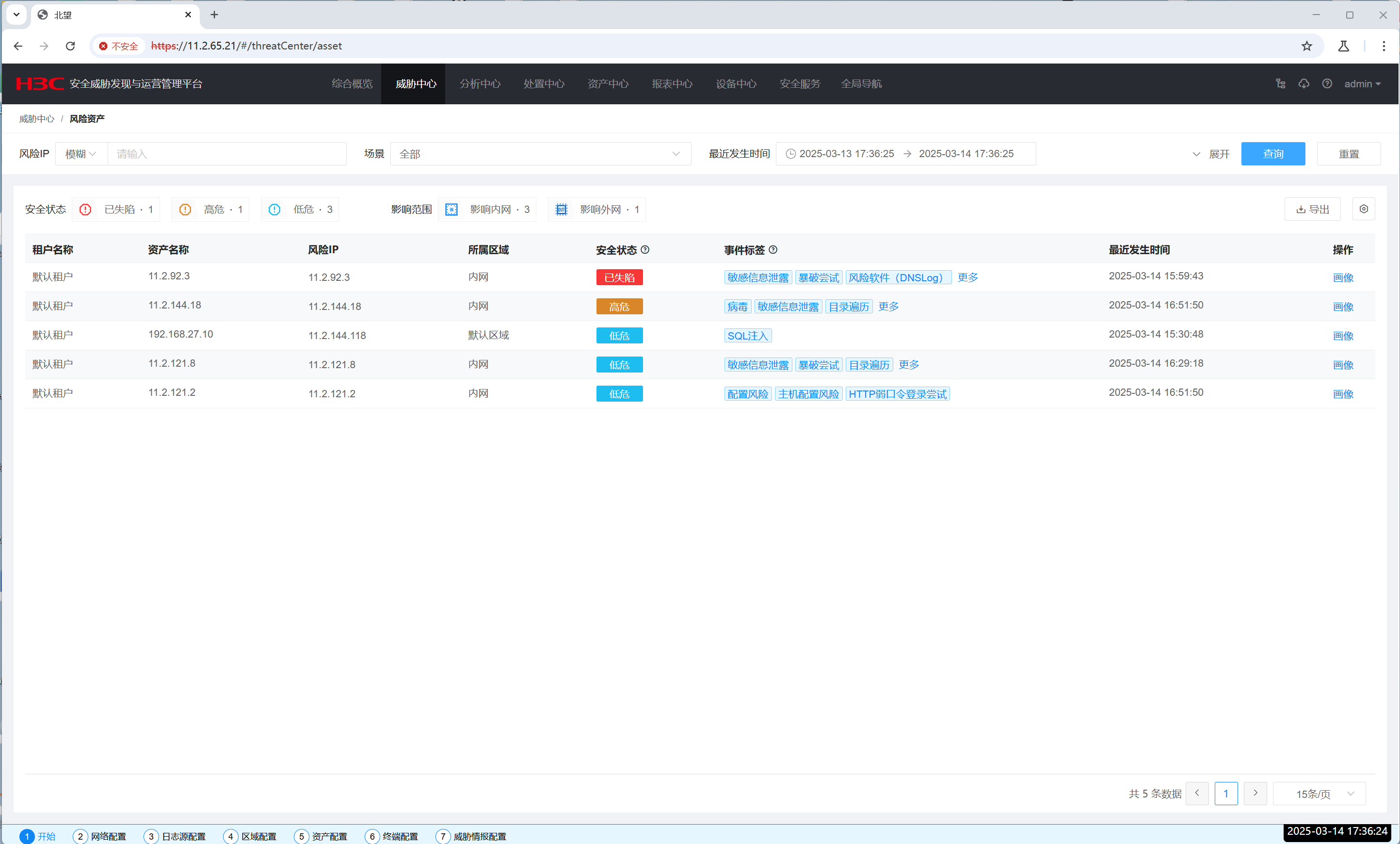Open the topology tree icon in the header
The image size is (1400, 844).
point(1281,83)
